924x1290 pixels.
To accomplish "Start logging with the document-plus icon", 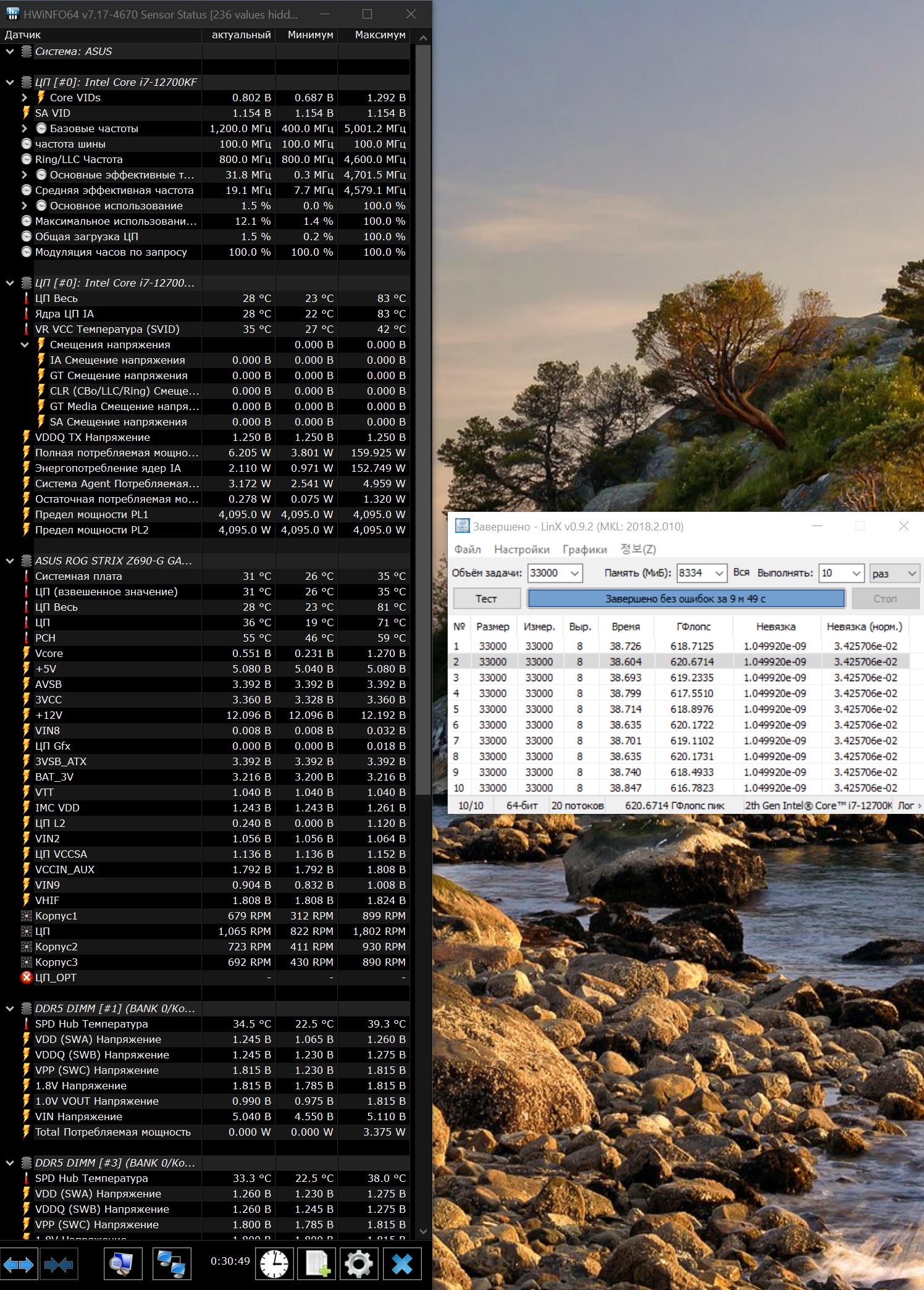I will pos(317,1265).
